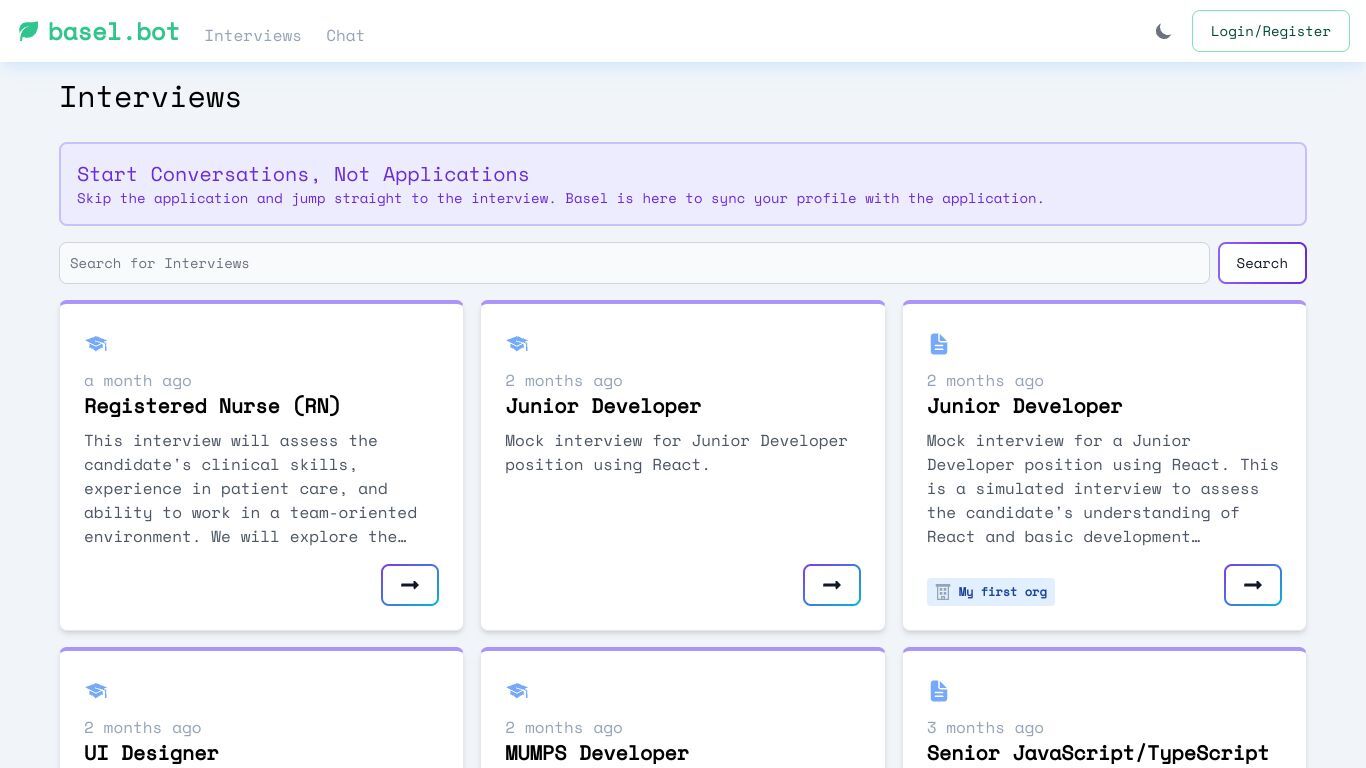Select the Registered Nurse (RN) title
Screen dimensions: 1366x768
pos(213,406)
